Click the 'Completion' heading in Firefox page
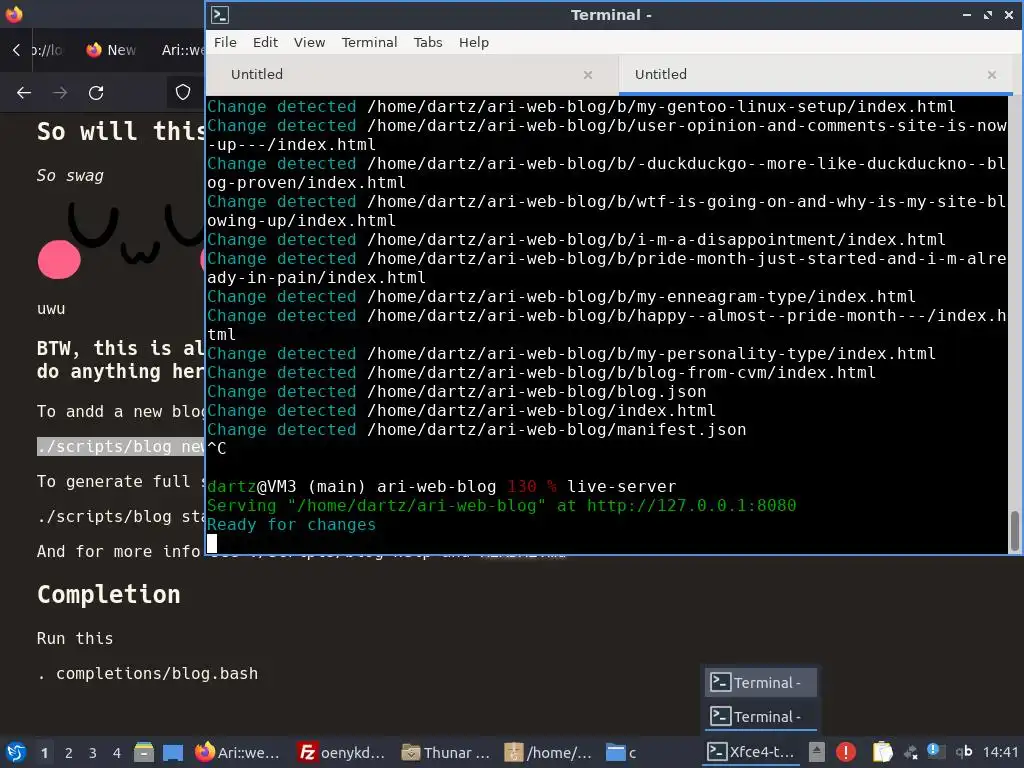Screen dimensions: 1024x768 [x=108, y=594]
